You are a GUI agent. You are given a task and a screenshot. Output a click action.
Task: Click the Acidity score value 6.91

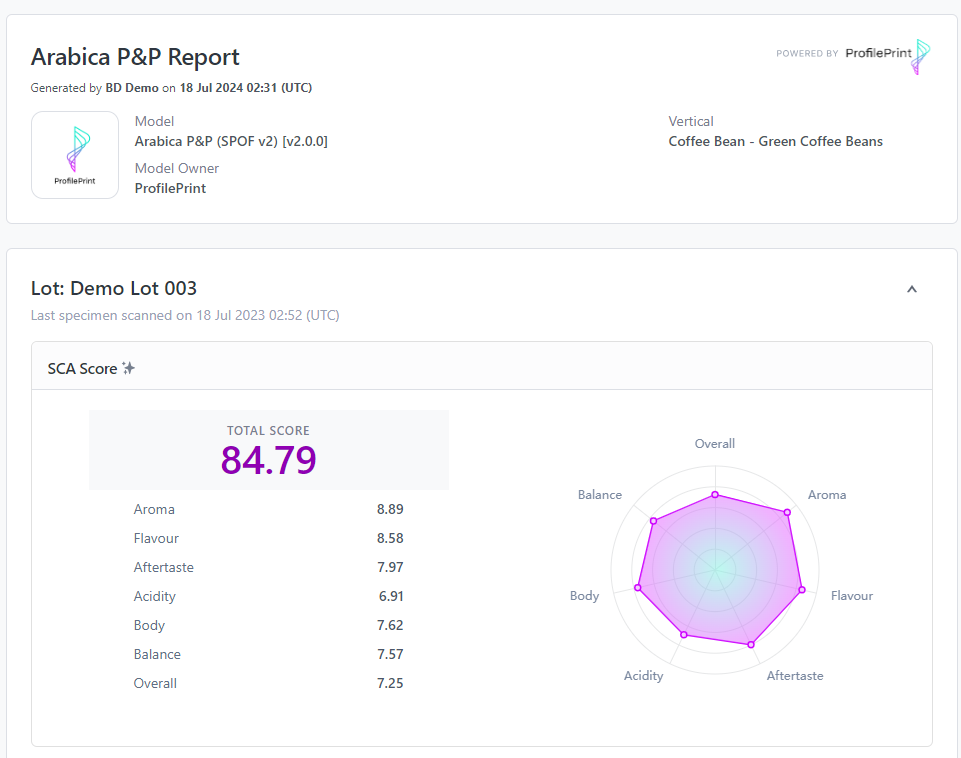[391, 596]
